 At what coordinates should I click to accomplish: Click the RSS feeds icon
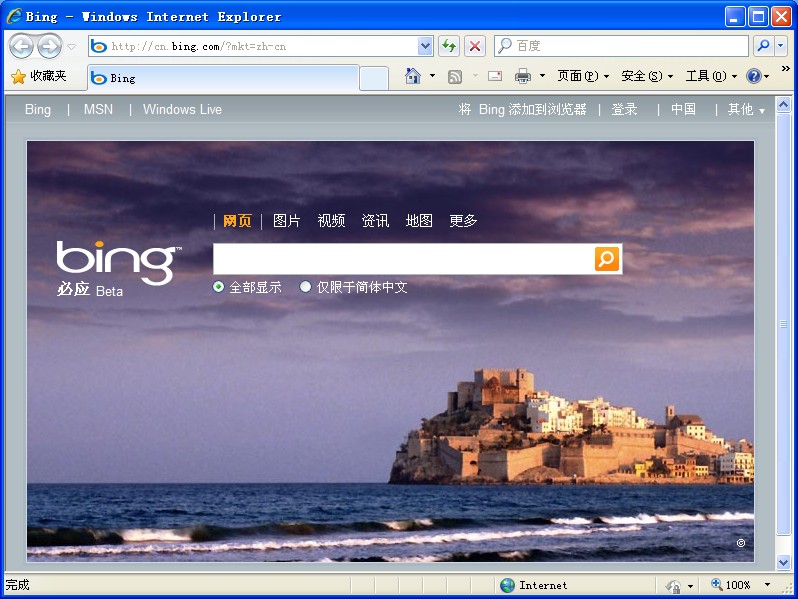tap(454, 76)
